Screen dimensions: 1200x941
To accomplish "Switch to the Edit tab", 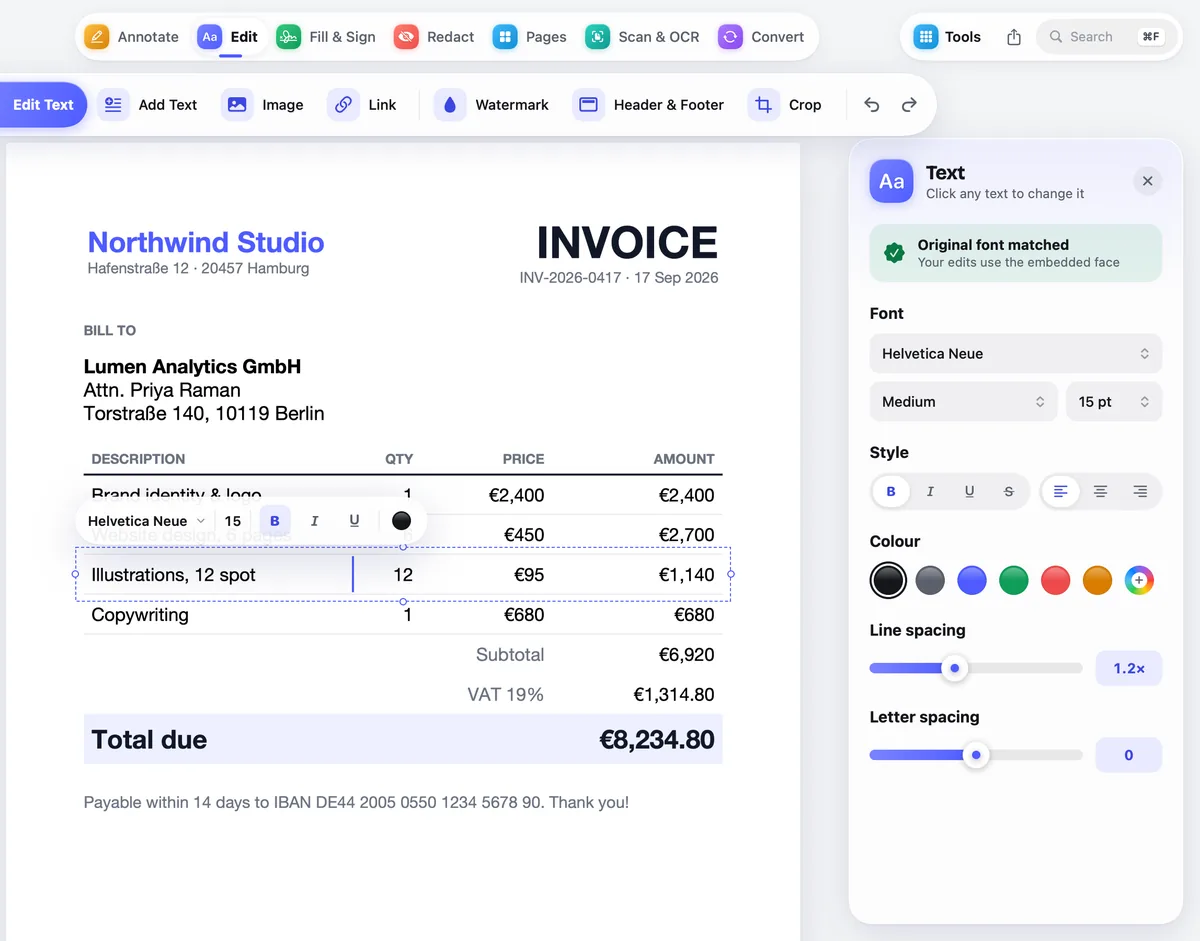I will click(229, 37).
